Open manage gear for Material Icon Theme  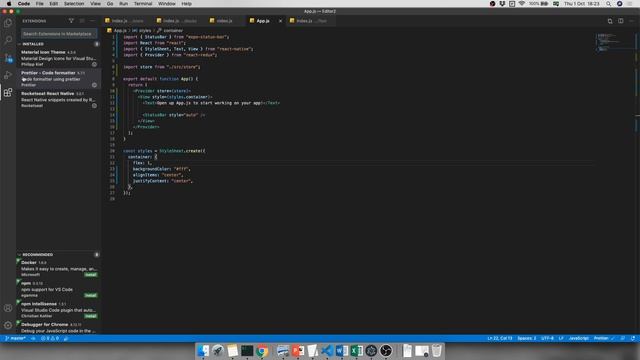pyautogui.click(x=94, y=64)
